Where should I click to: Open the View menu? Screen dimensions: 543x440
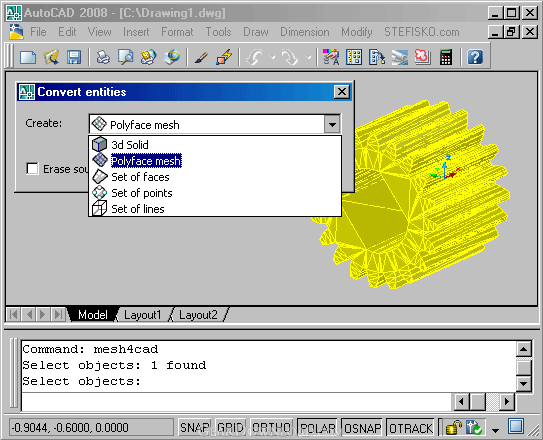[x=99, y=32]
